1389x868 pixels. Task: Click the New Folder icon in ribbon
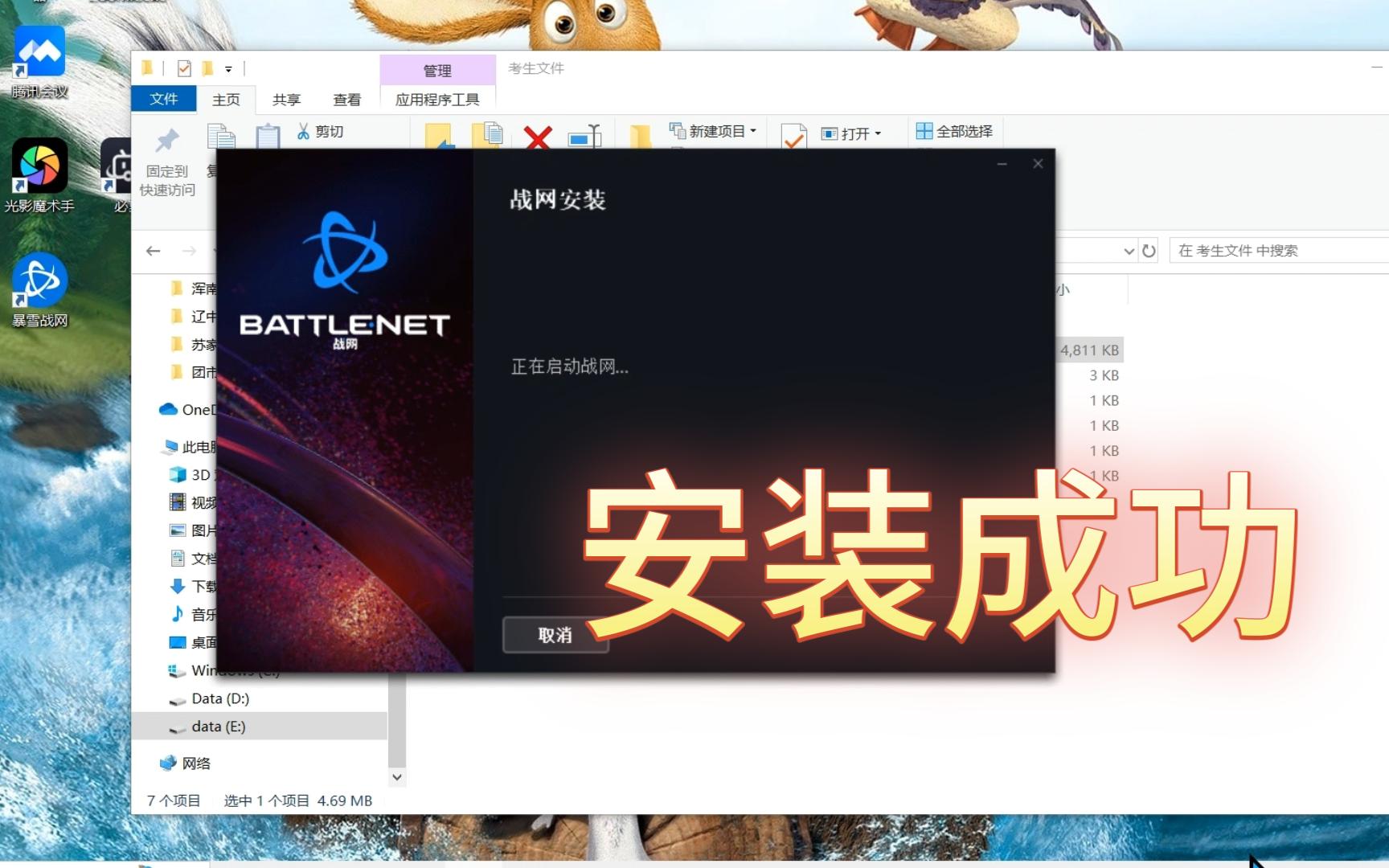640,137
